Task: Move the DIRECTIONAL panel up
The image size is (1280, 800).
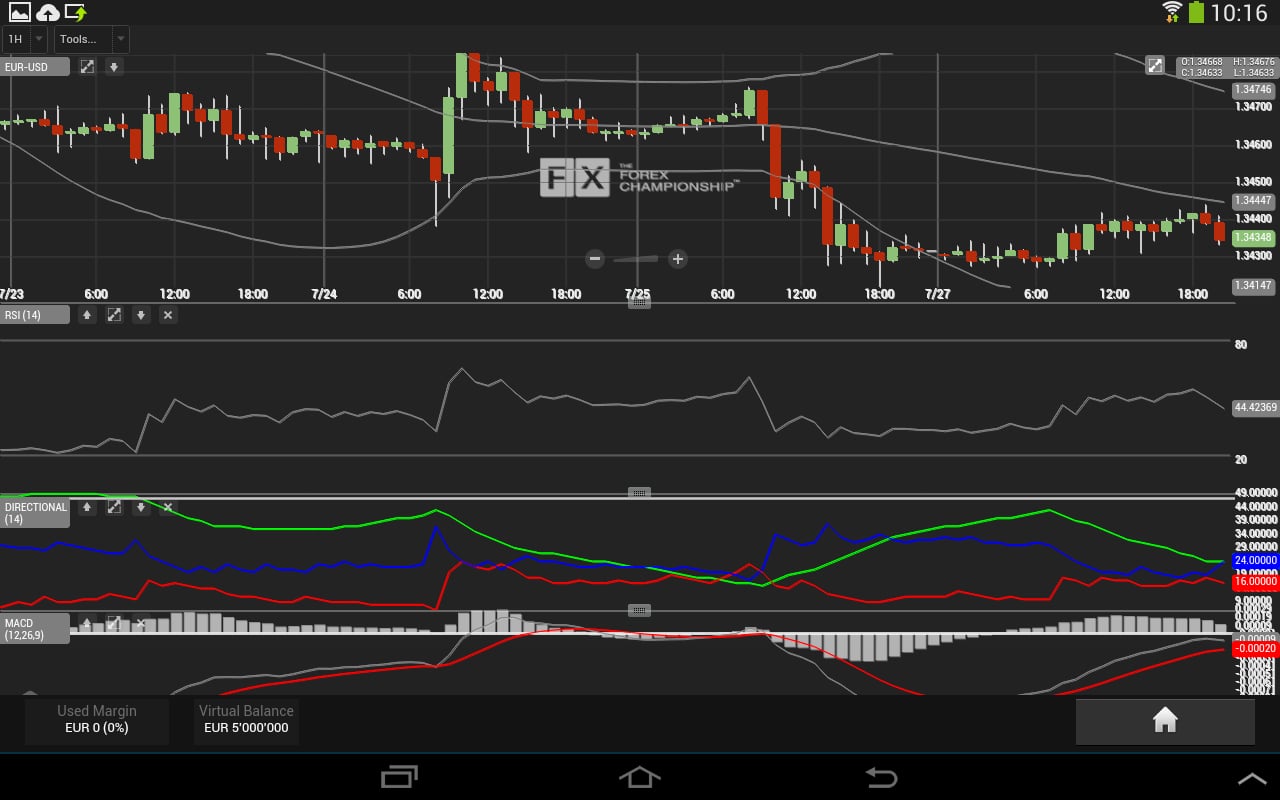Action: (88, 508)
